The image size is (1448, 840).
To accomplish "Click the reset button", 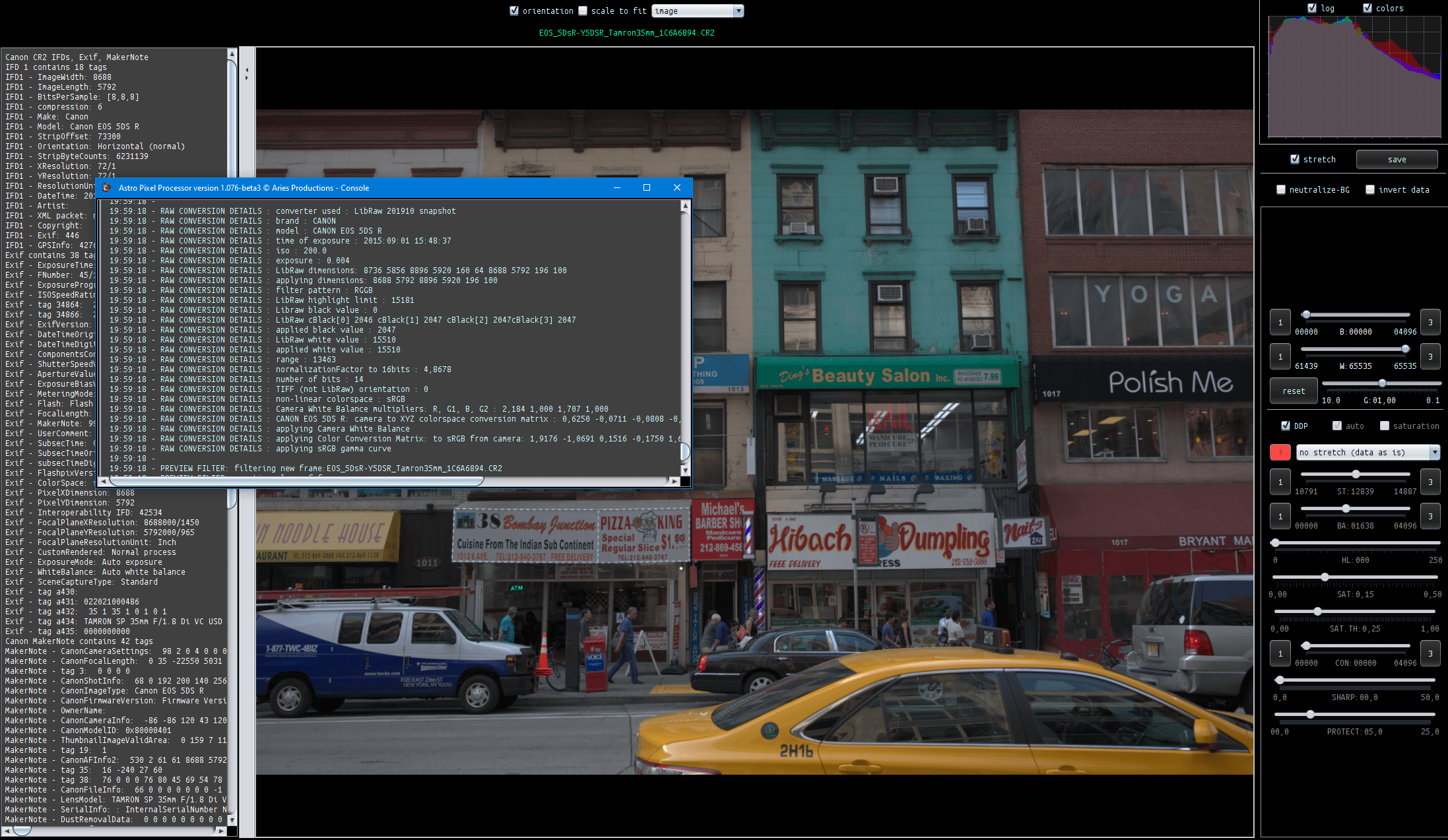I will [1294, 391].
